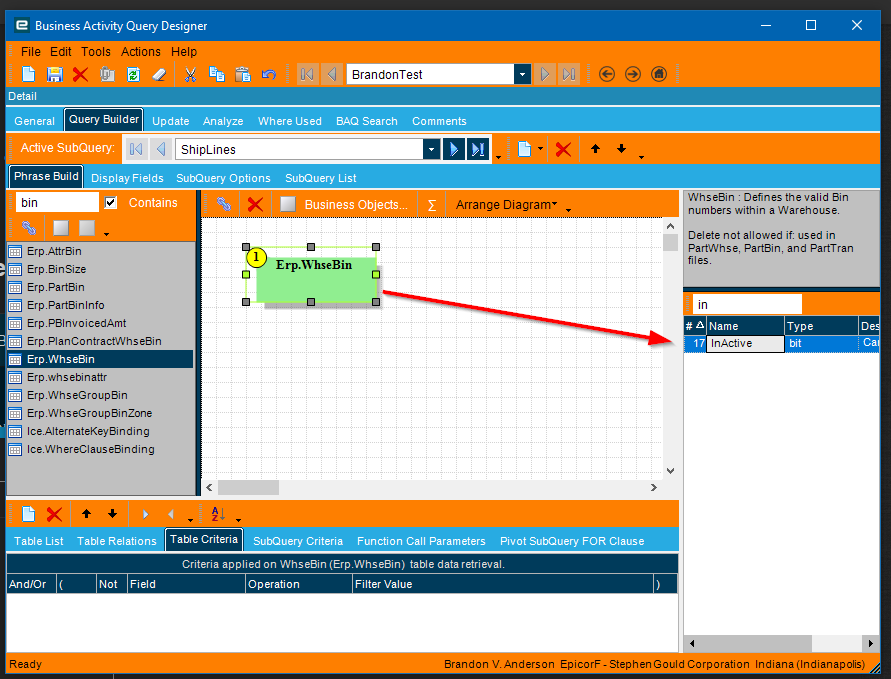This screenshot has height=679, width=891.
Task: Open the File menu
Action: 31,52
